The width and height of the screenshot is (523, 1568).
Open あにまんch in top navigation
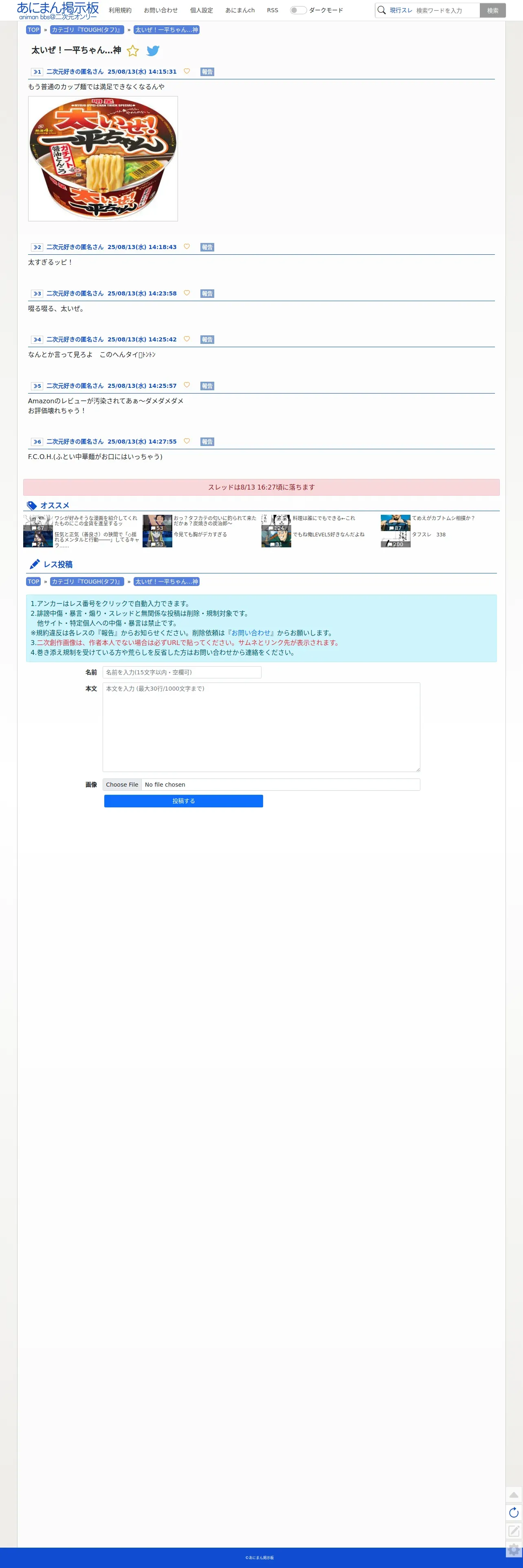[240, 10]
